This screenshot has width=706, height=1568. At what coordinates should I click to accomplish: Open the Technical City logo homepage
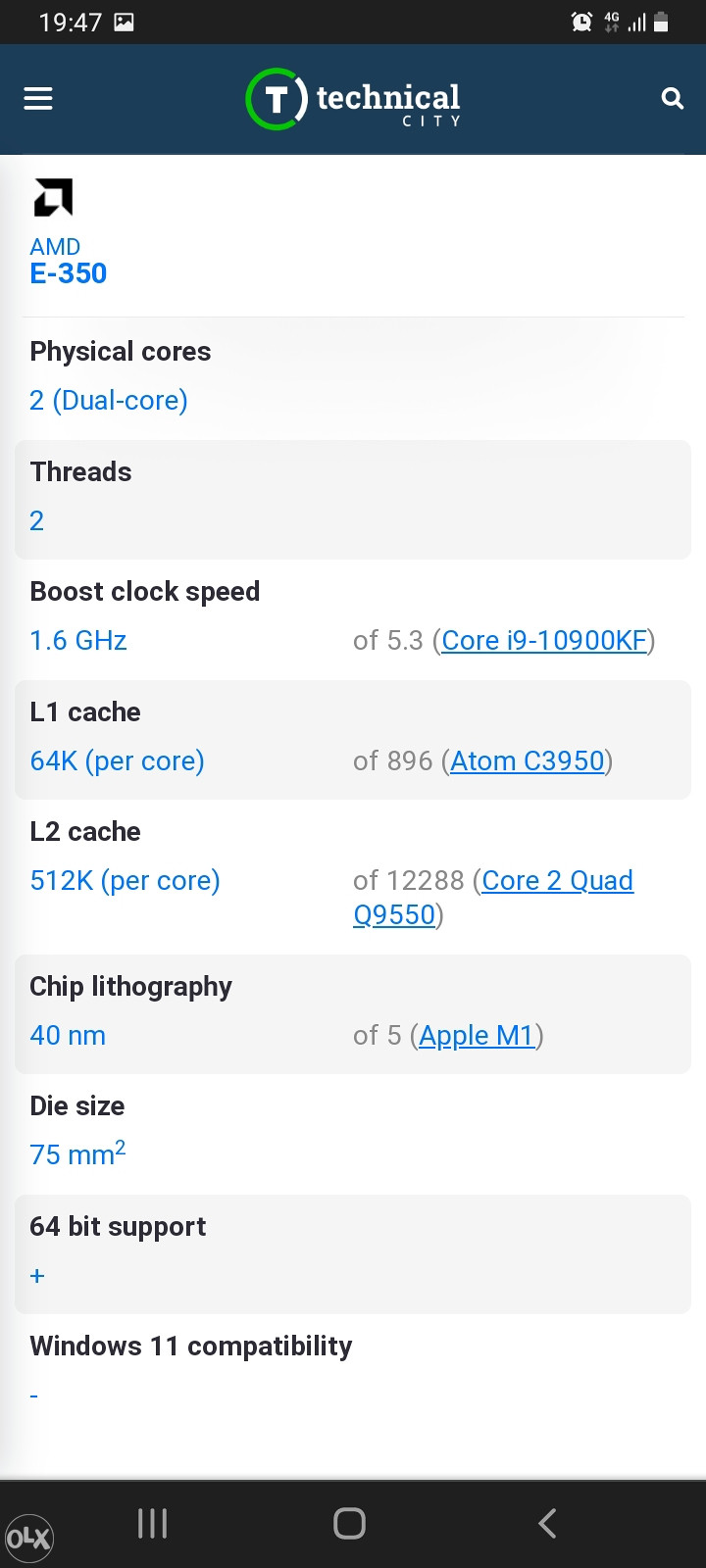click(353, 99)
